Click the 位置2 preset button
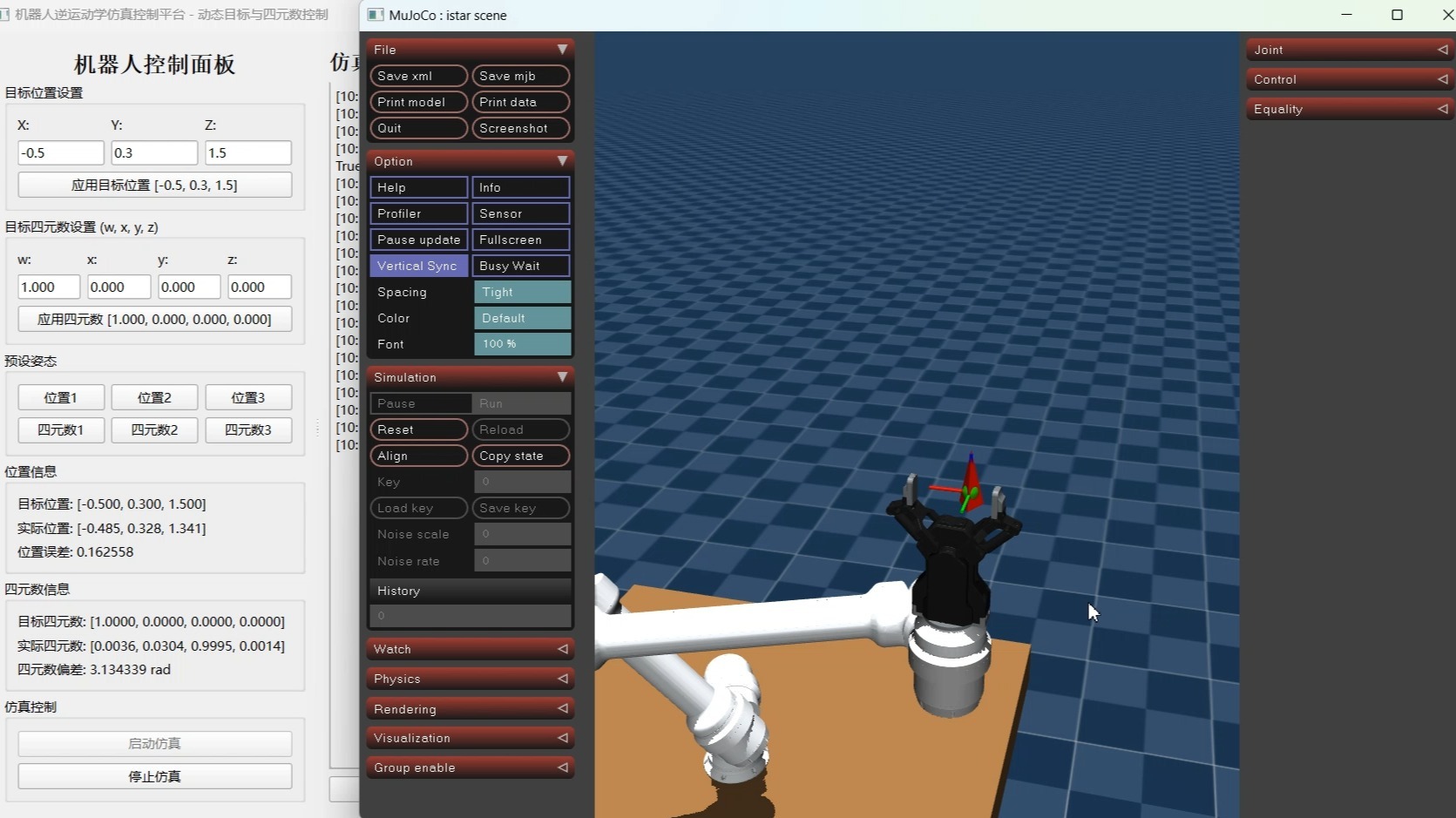This screenshot has width=1456, height=818. click(154, 397)
